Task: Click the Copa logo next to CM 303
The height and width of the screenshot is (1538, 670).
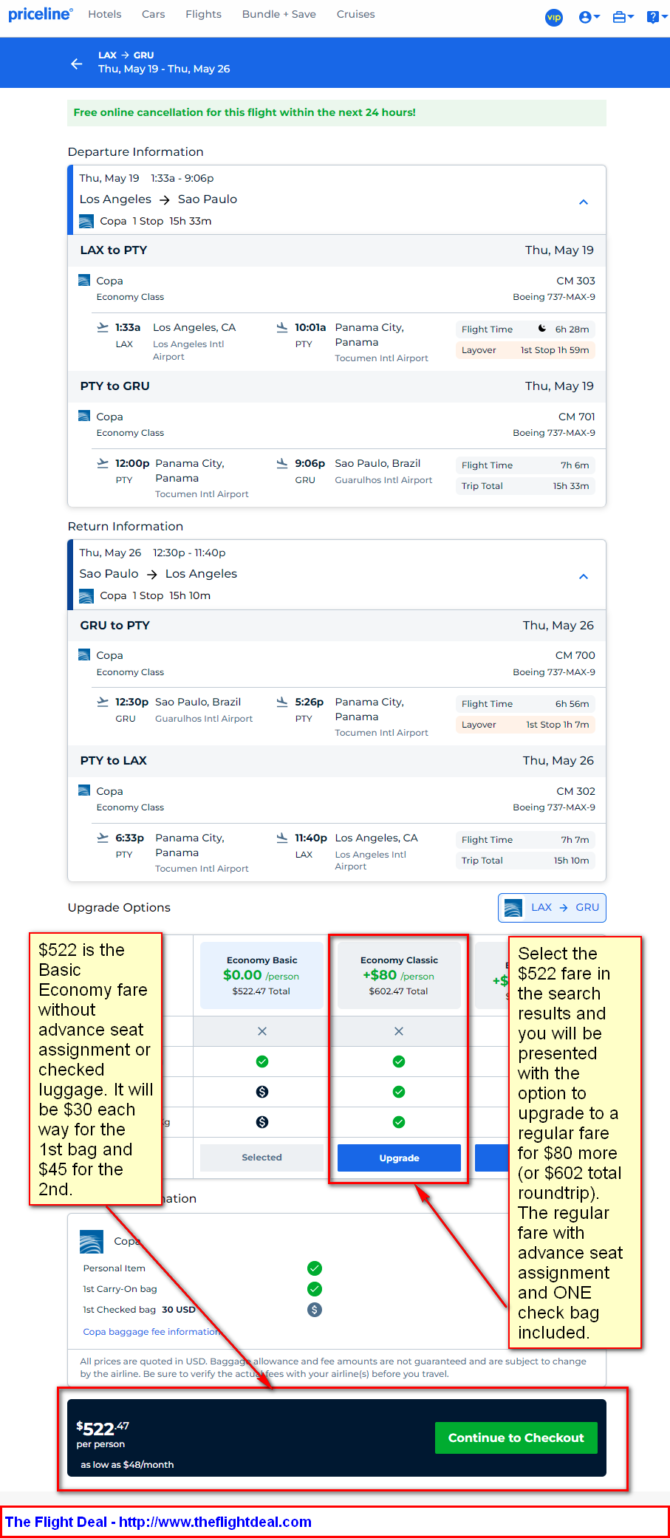Action: click(84, 280)
